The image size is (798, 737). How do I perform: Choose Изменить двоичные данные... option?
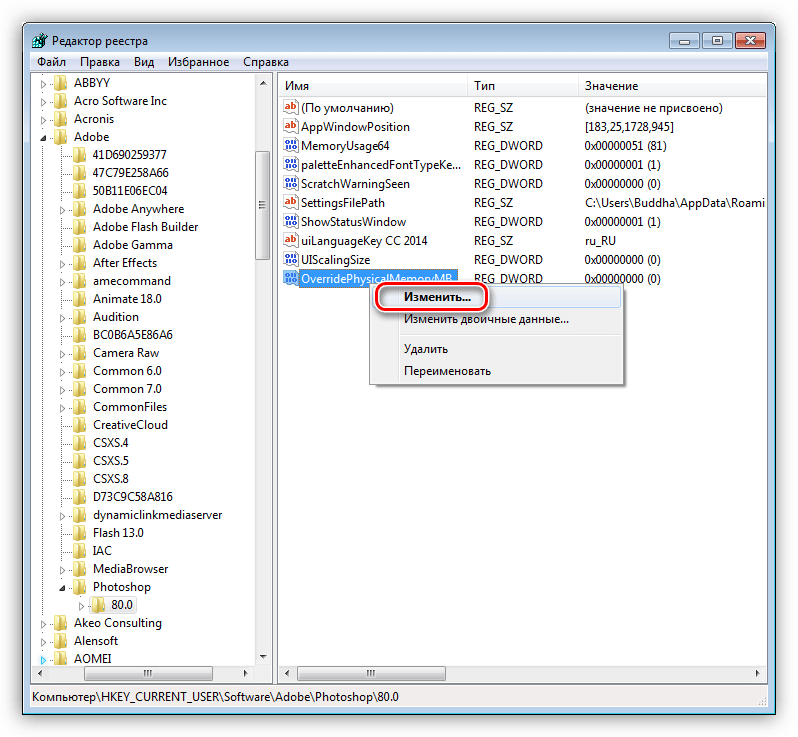coord(497,319)
